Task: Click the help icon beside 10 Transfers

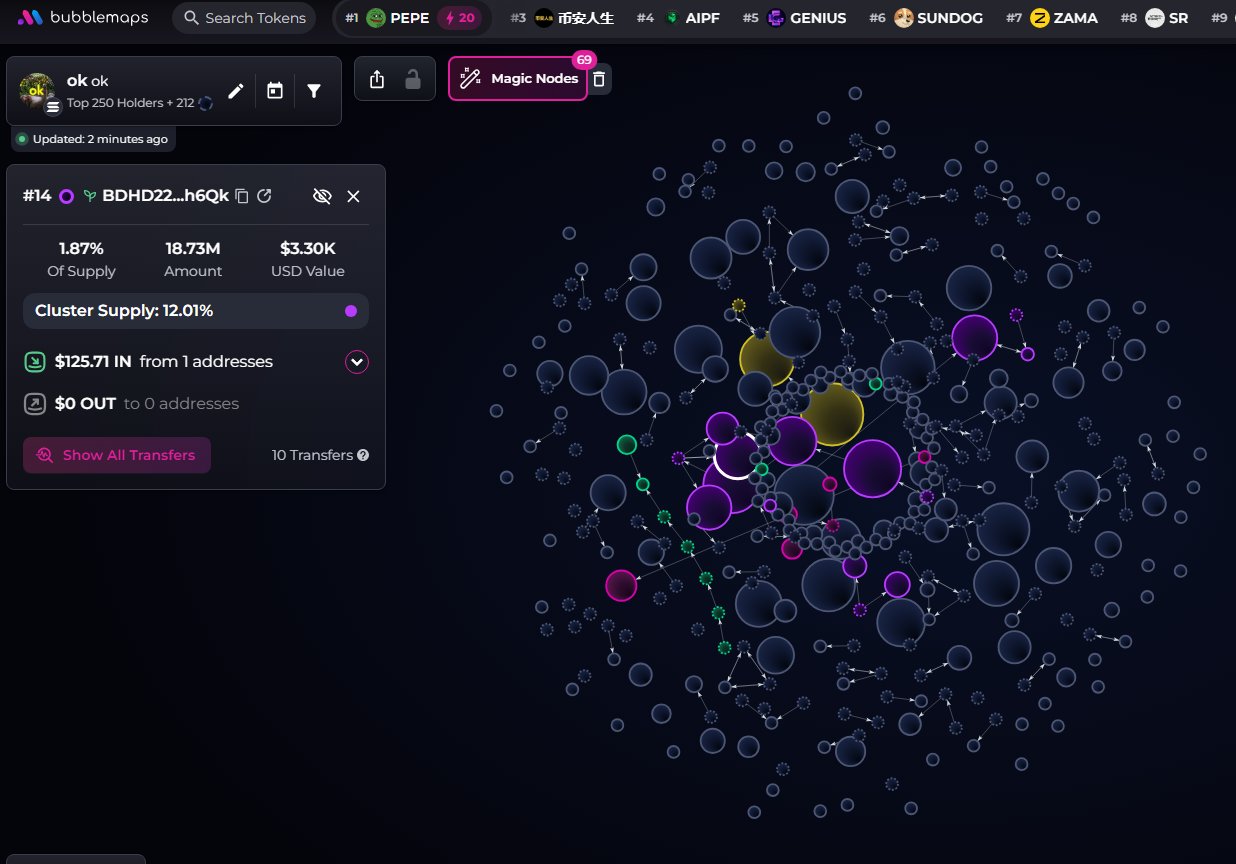Action: [x=363, y=455]
